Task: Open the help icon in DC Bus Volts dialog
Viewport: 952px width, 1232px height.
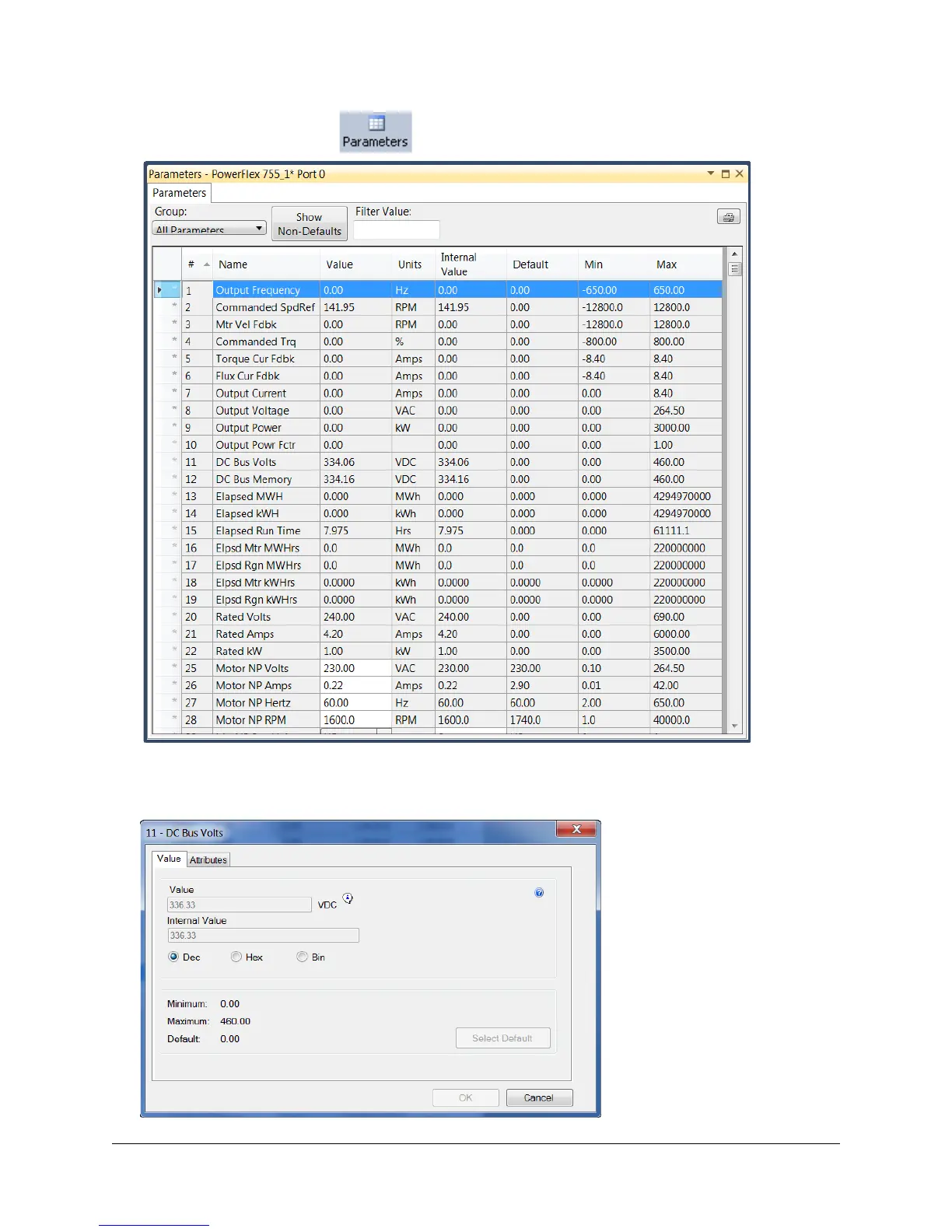Action: 539,893
